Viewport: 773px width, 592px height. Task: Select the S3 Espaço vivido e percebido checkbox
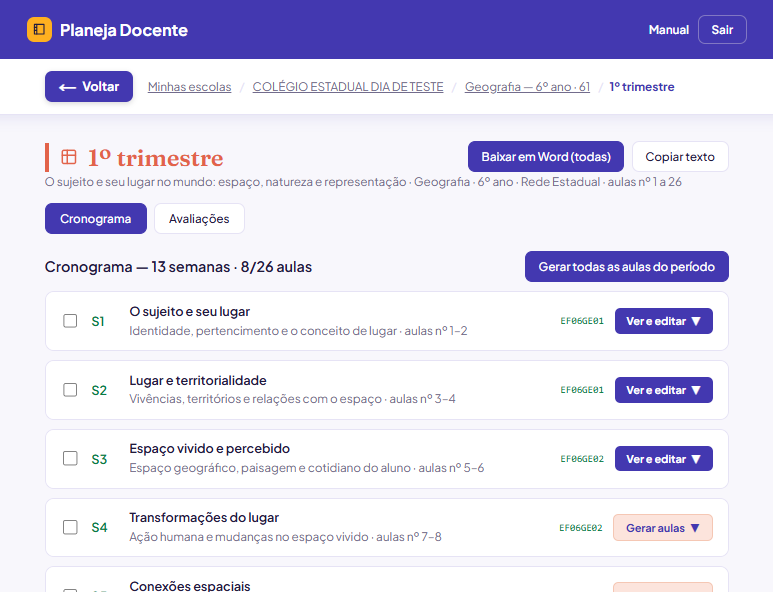70,458
